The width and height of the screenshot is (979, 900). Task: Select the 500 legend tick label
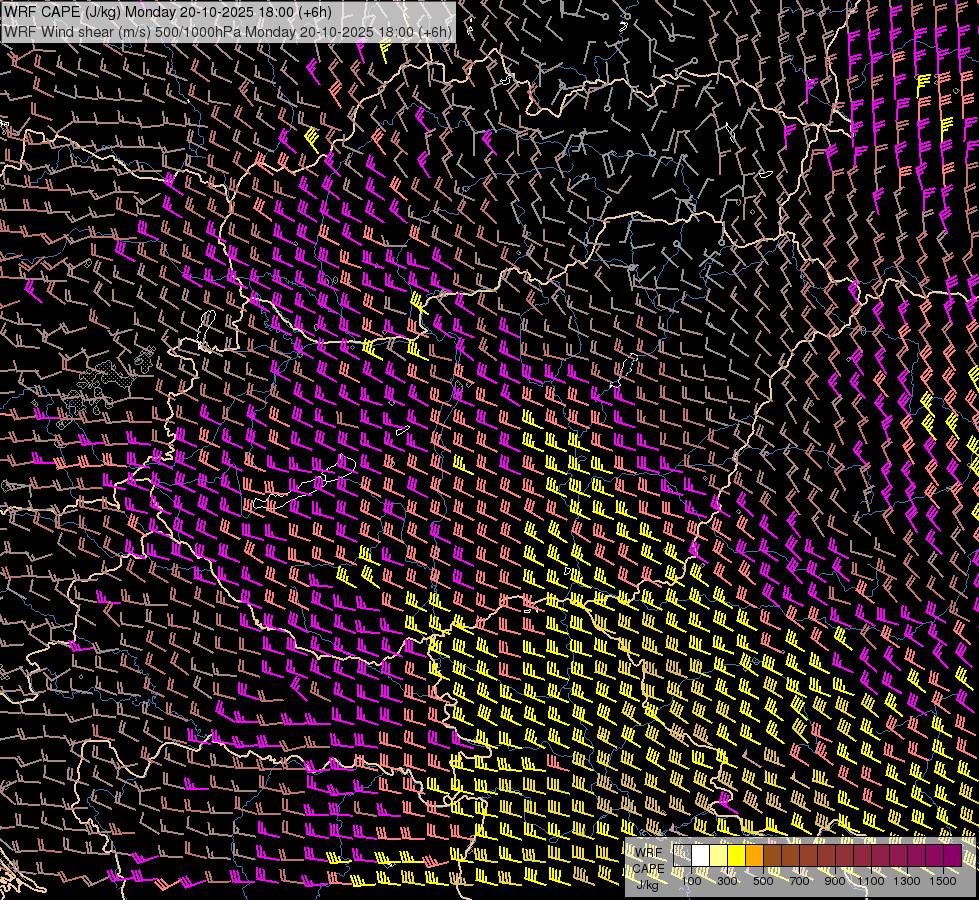[x=763, y=881]
